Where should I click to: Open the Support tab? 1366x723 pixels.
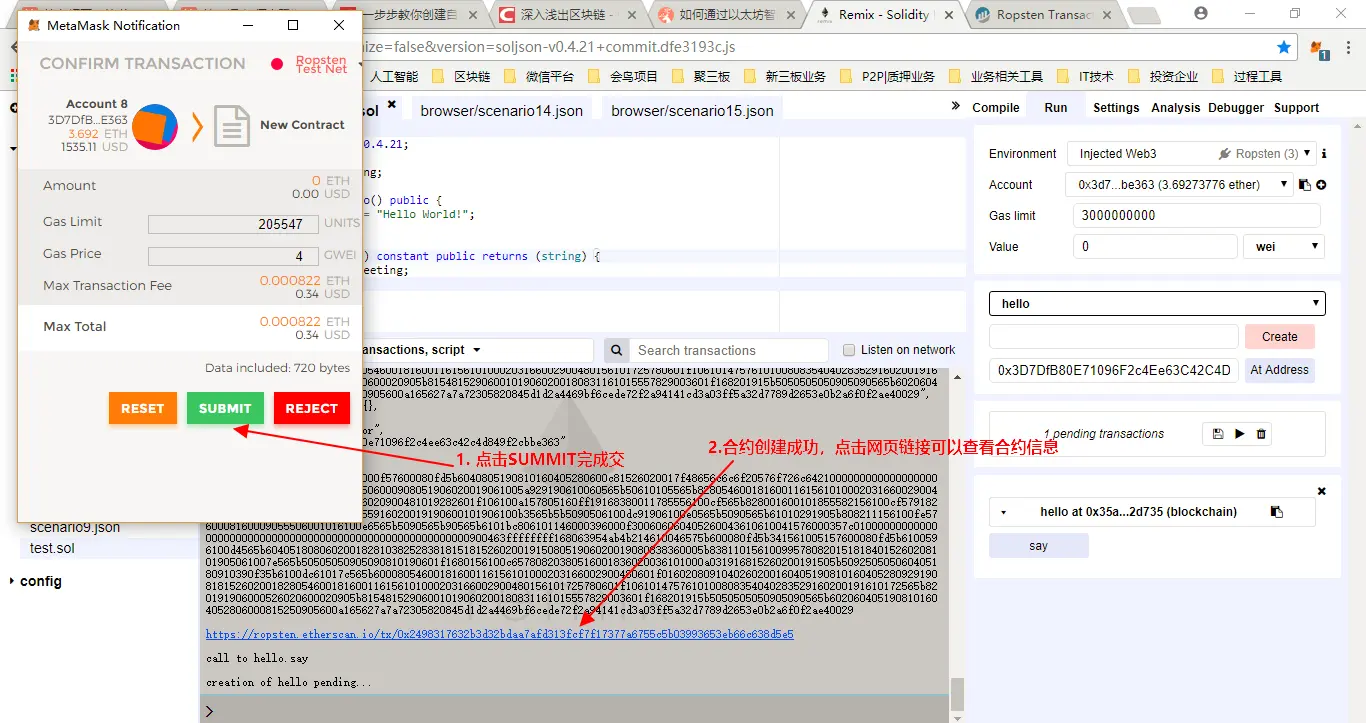(x=1296, y=107)
